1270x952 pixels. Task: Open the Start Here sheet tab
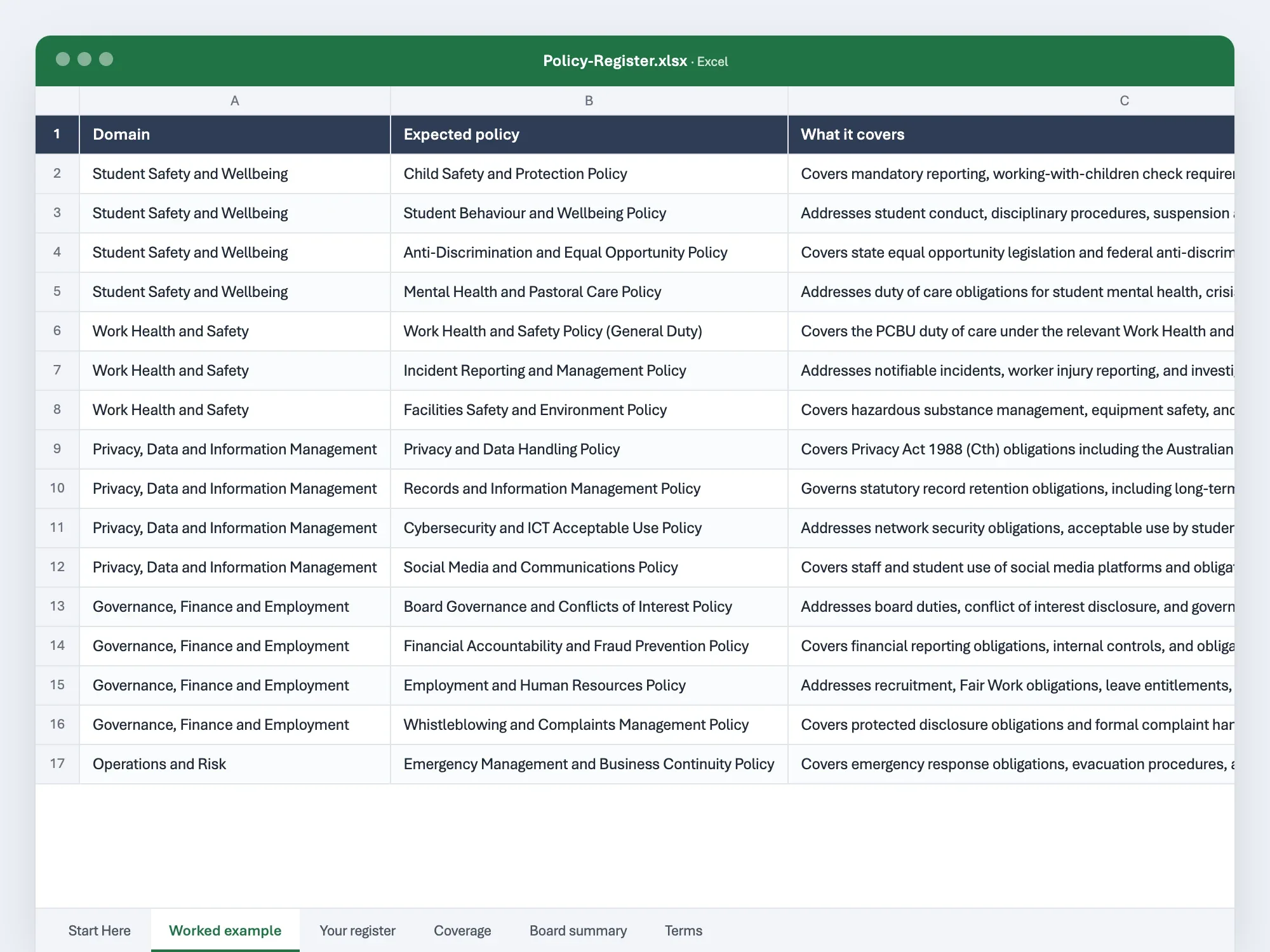[99, 930]
